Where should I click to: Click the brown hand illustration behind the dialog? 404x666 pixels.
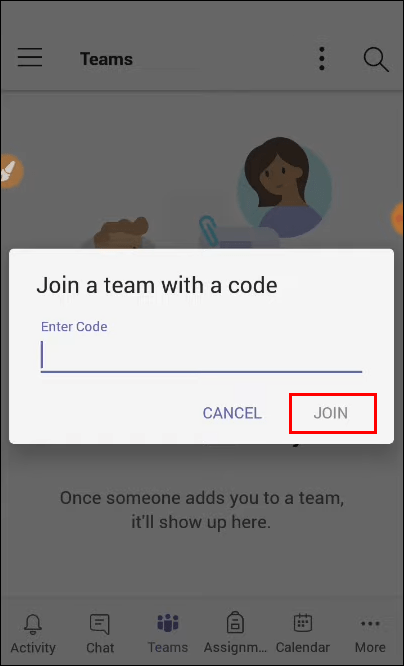click(x=121, y=233)
